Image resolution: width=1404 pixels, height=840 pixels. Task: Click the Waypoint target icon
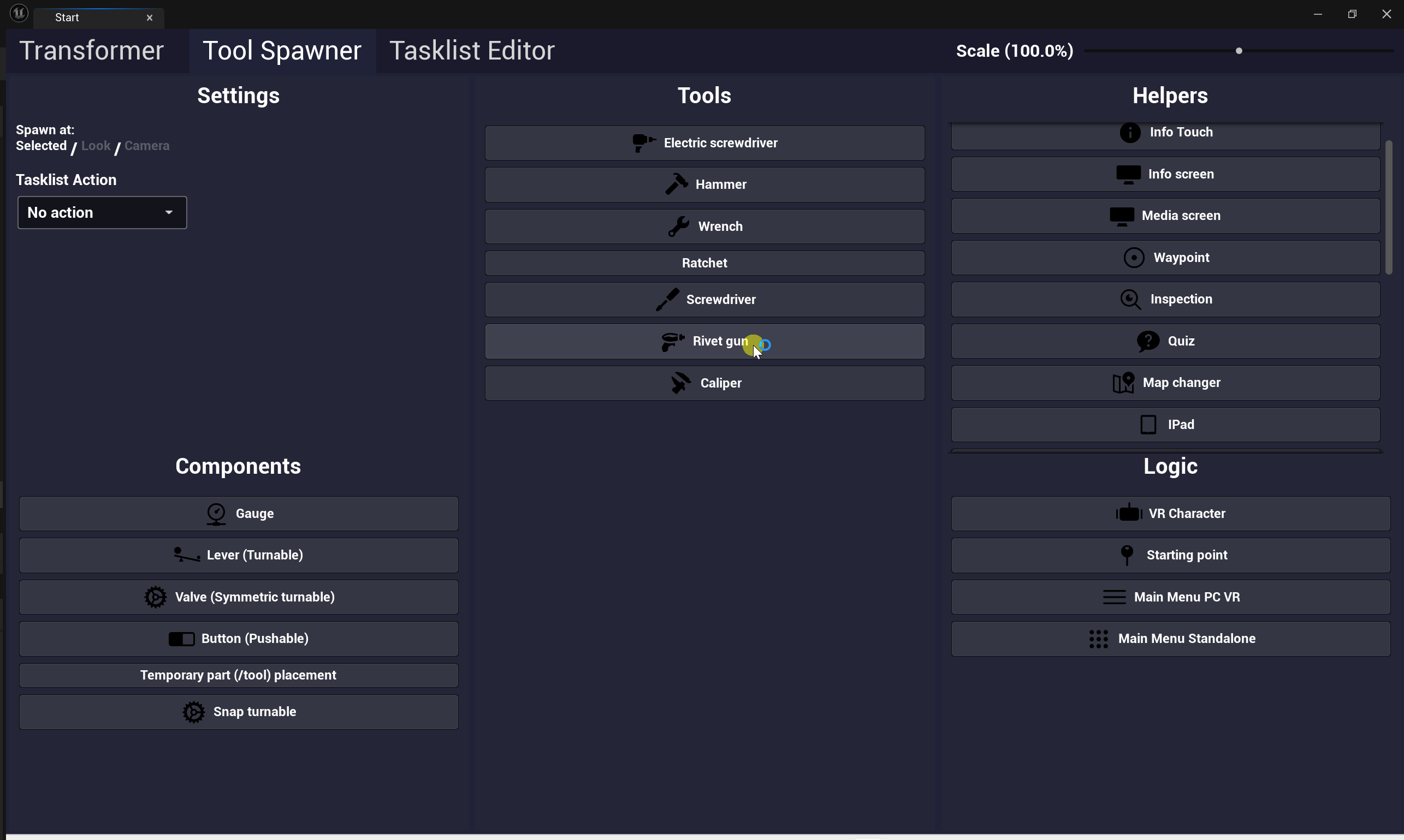click(1133, 258)
